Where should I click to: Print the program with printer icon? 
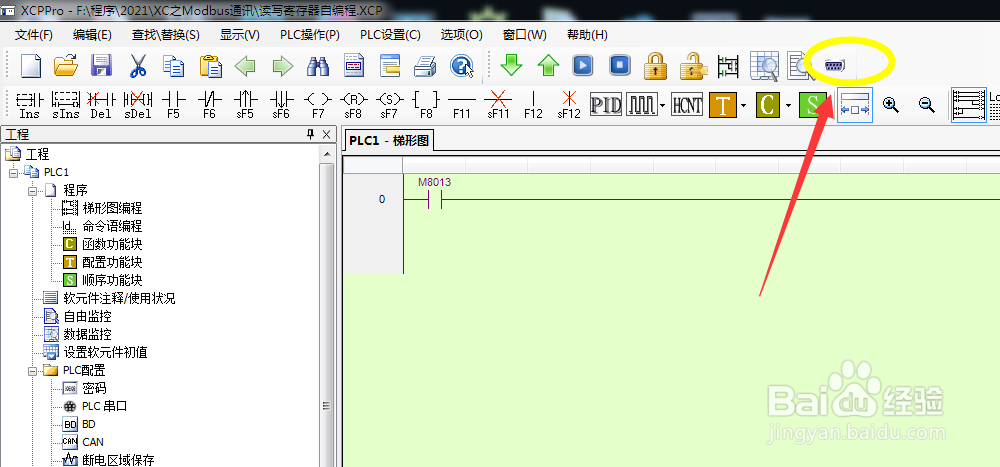point(425,66)
